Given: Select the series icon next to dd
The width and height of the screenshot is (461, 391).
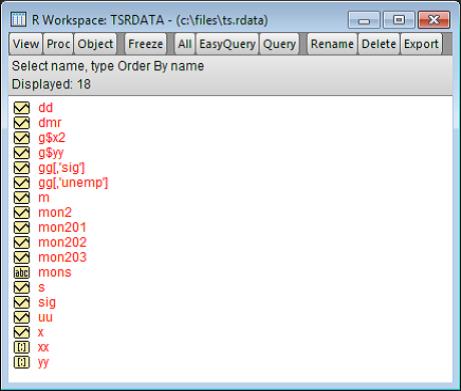Looking at the screenshot, I should [22, 108].
